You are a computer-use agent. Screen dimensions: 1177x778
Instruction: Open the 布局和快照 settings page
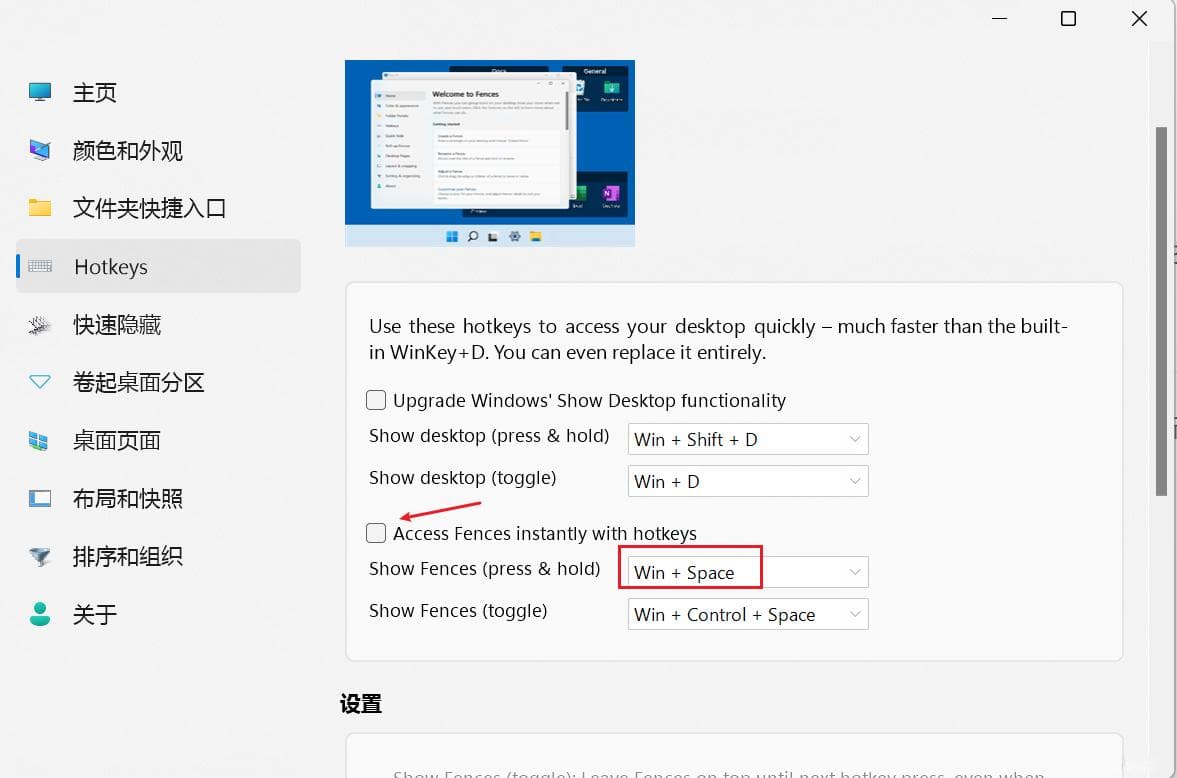pyautogui.click(x=158, y=498)
